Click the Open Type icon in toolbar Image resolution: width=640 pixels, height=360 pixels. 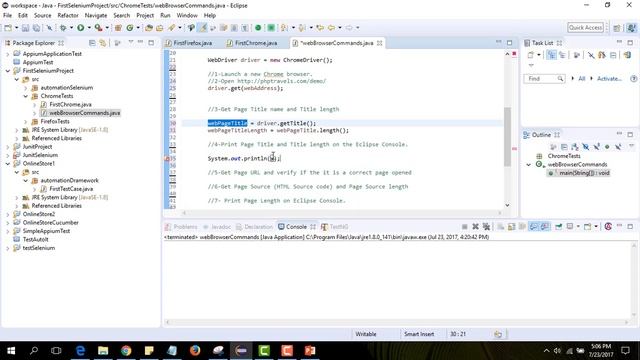click(x=149, y=28)
